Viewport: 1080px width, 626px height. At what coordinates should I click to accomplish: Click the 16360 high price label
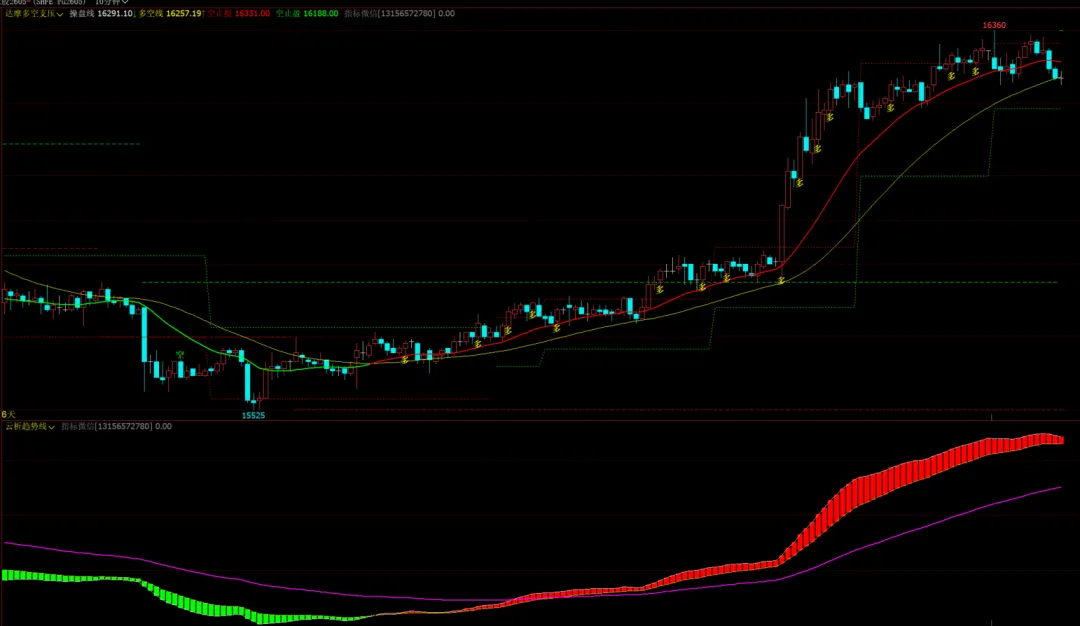[x=994, y=25]
